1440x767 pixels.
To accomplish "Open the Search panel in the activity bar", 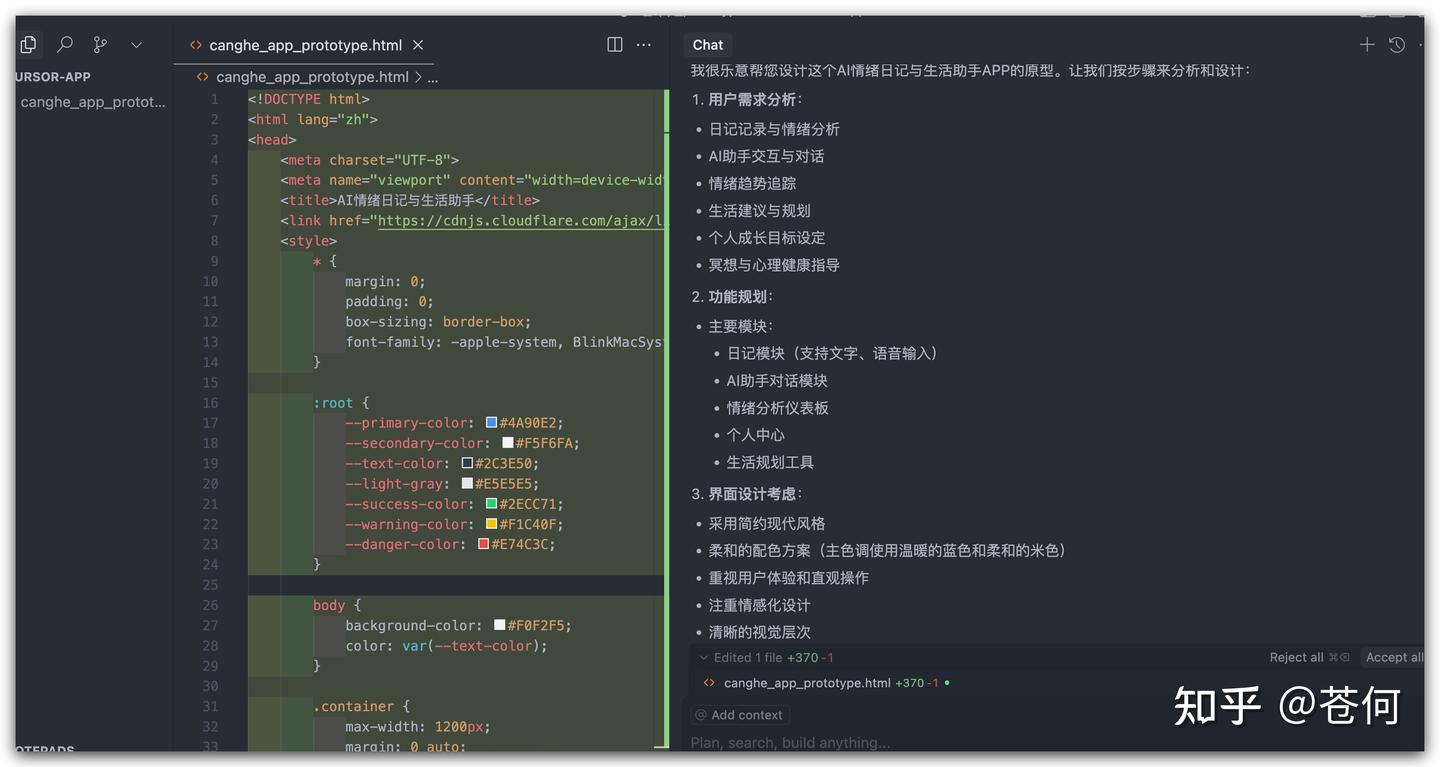I will point(64,44).
